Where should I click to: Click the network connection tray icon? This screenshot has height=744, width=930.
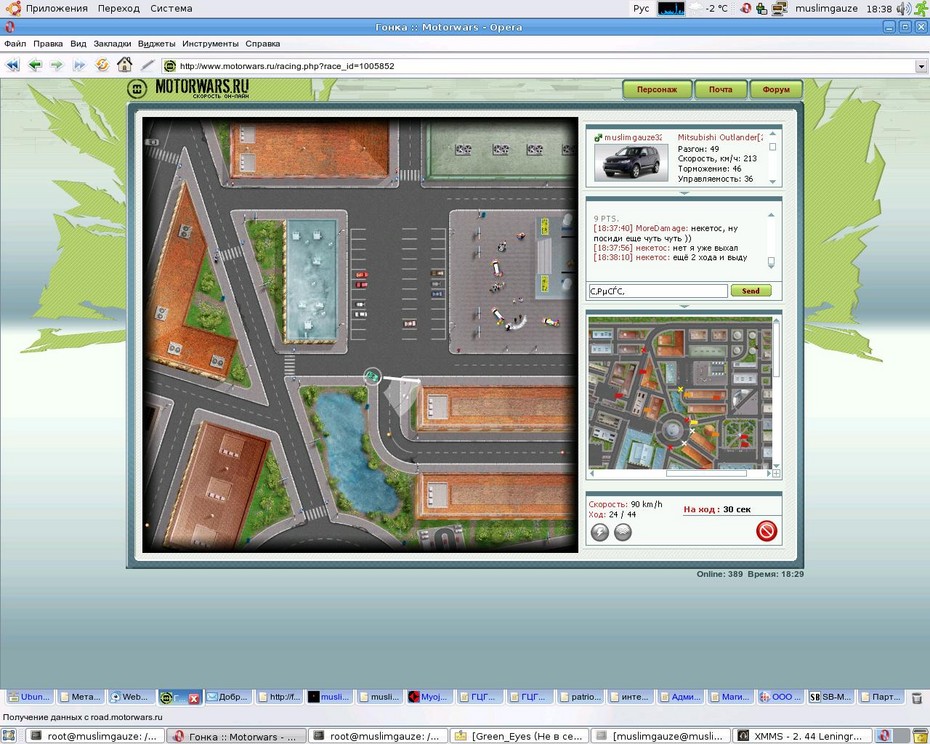[x=779, y=8]
